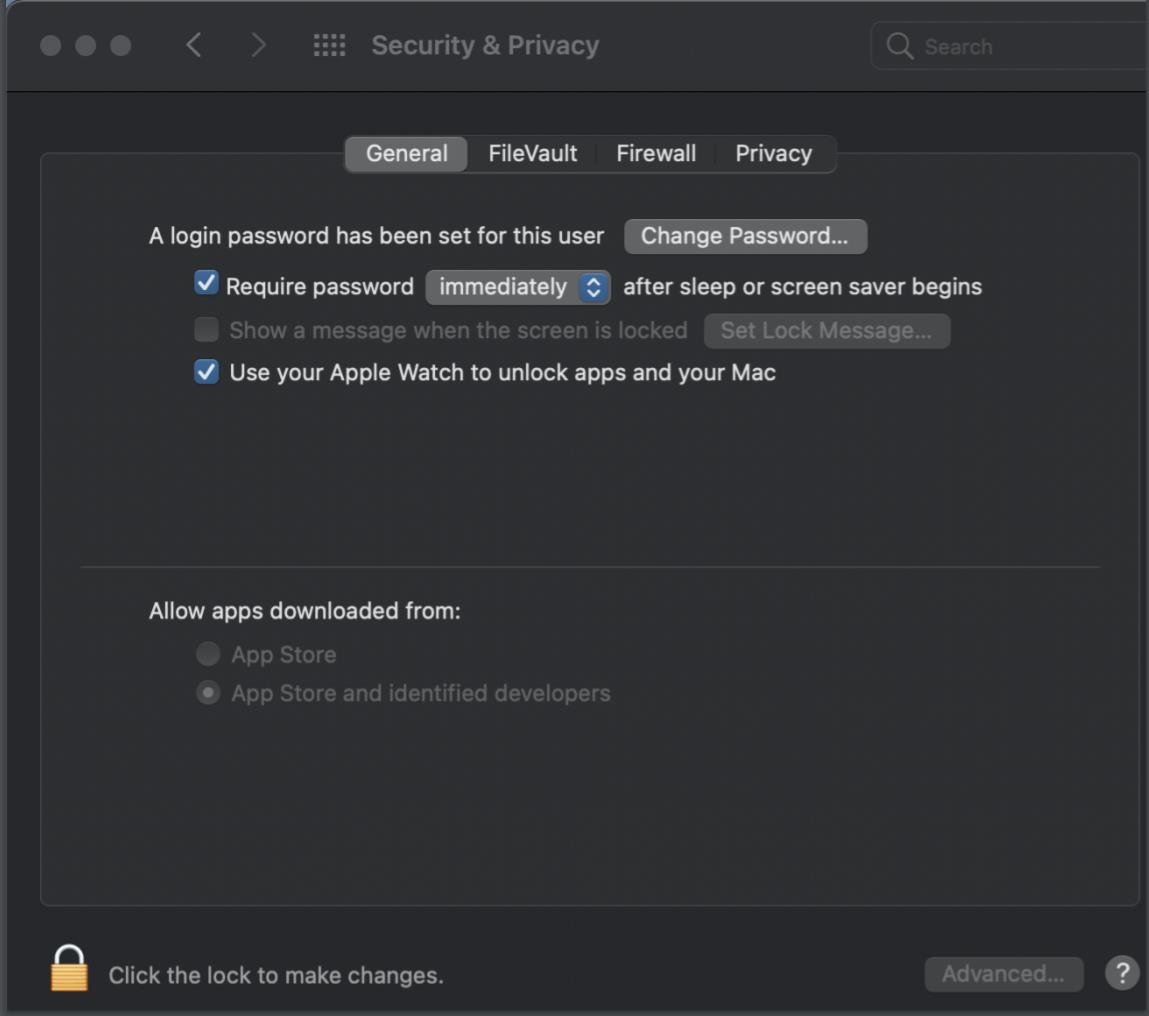This screenshot has height=1016, width=1149.
Task: Click the magnifying glass search icon
Action: 900,46
